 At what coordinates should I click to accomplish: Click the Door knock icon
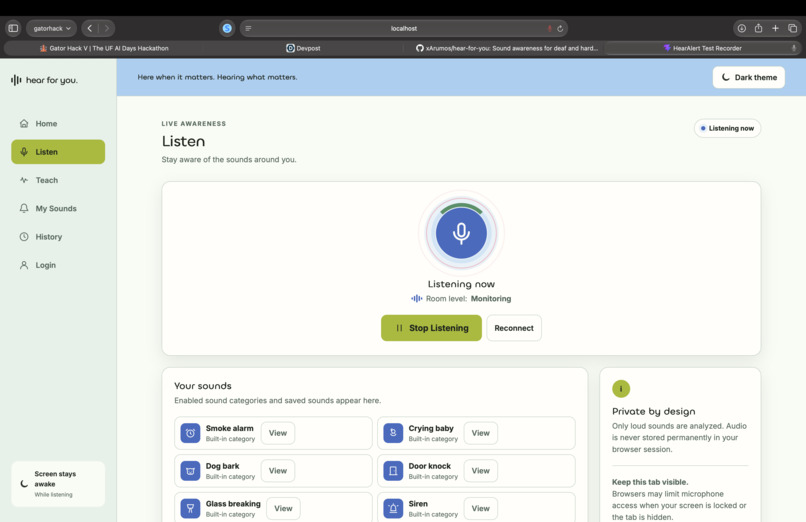[x=393, y=471]
